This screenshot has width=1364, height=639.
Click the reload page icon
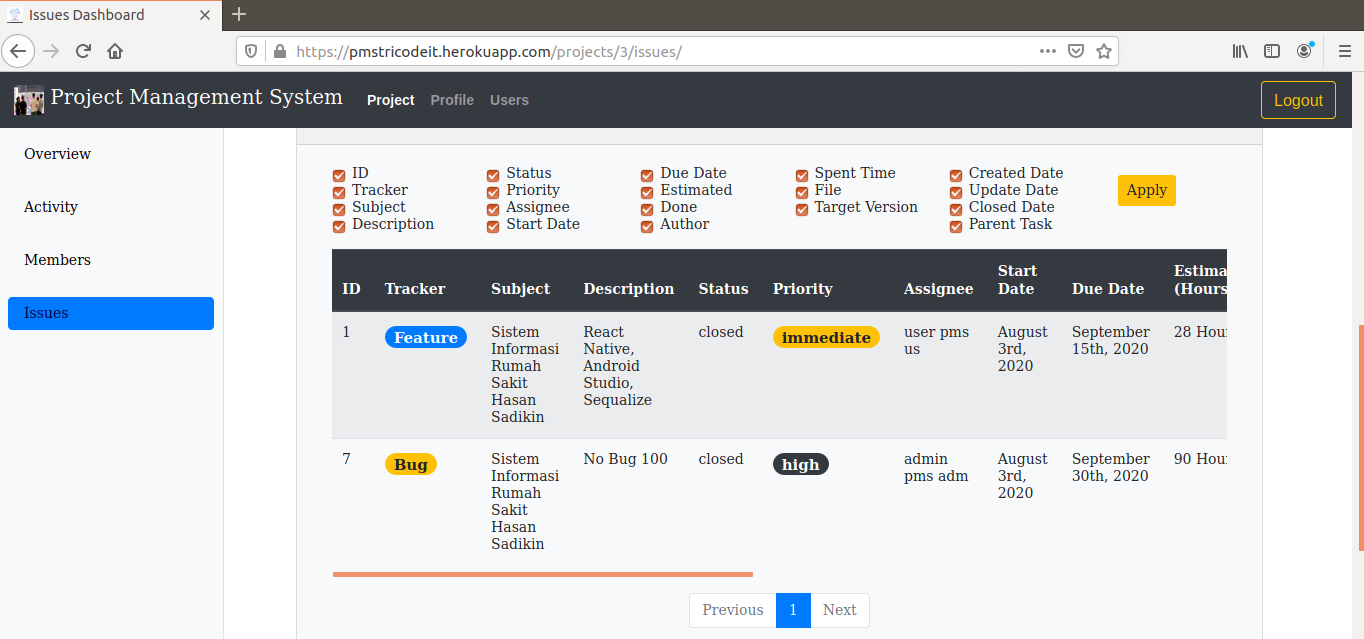pos(82,51)
